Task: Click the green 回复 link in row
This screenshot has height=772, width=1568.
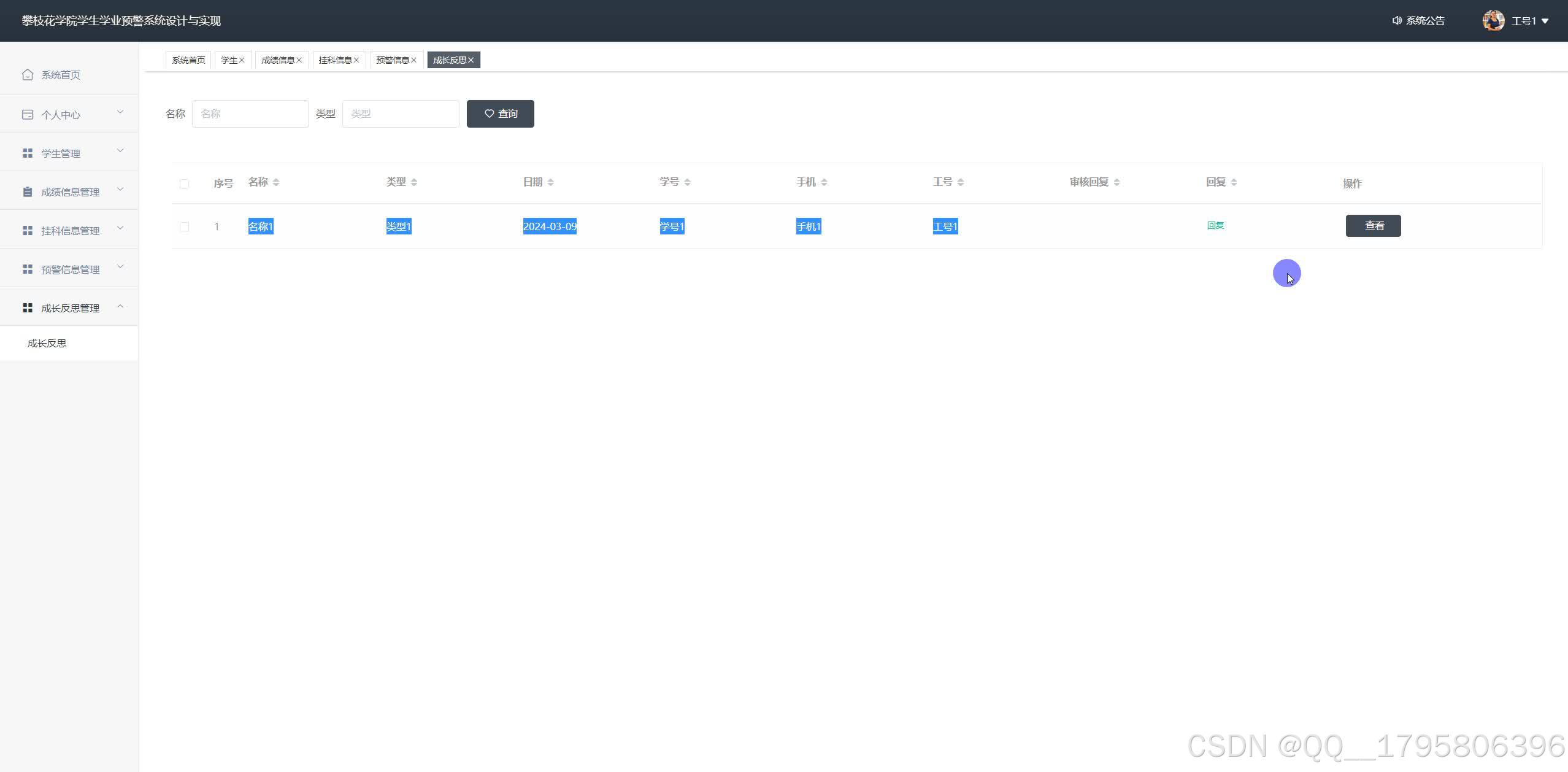Action: [x=1215, y=225]
